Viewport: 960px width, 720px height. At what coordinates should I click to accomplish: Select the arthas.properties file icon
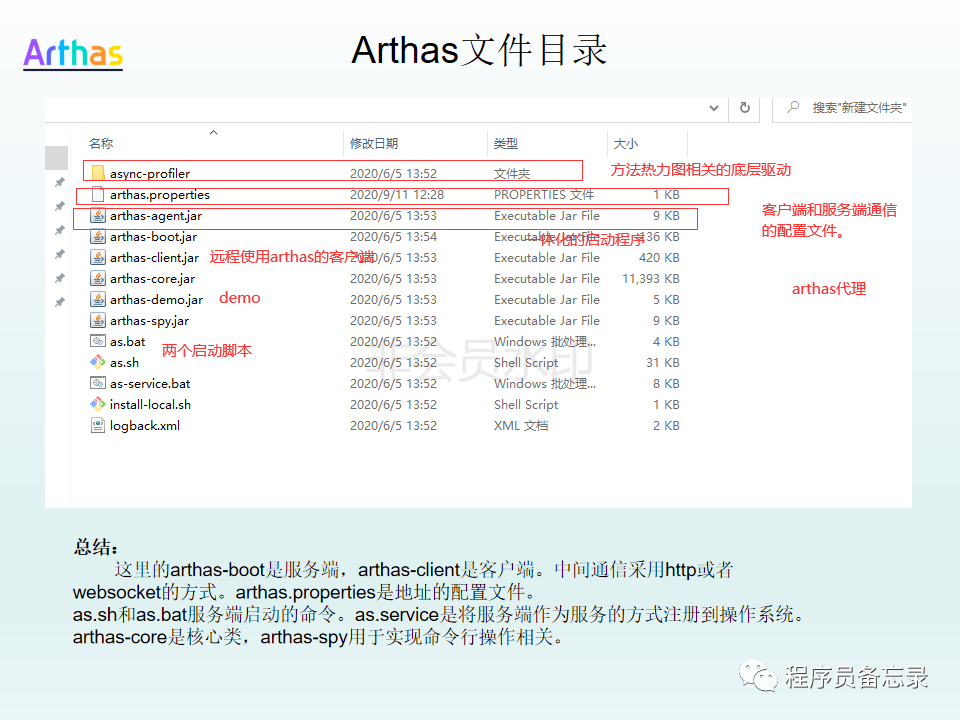click(98, 195)
